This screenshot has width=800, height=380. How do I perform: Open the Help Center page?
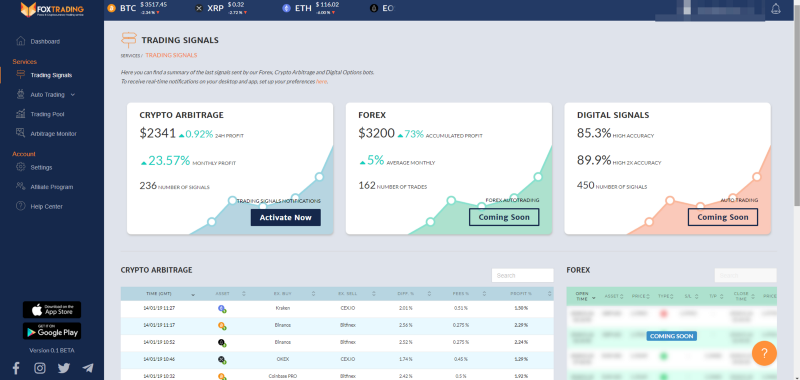pos(46,207)
